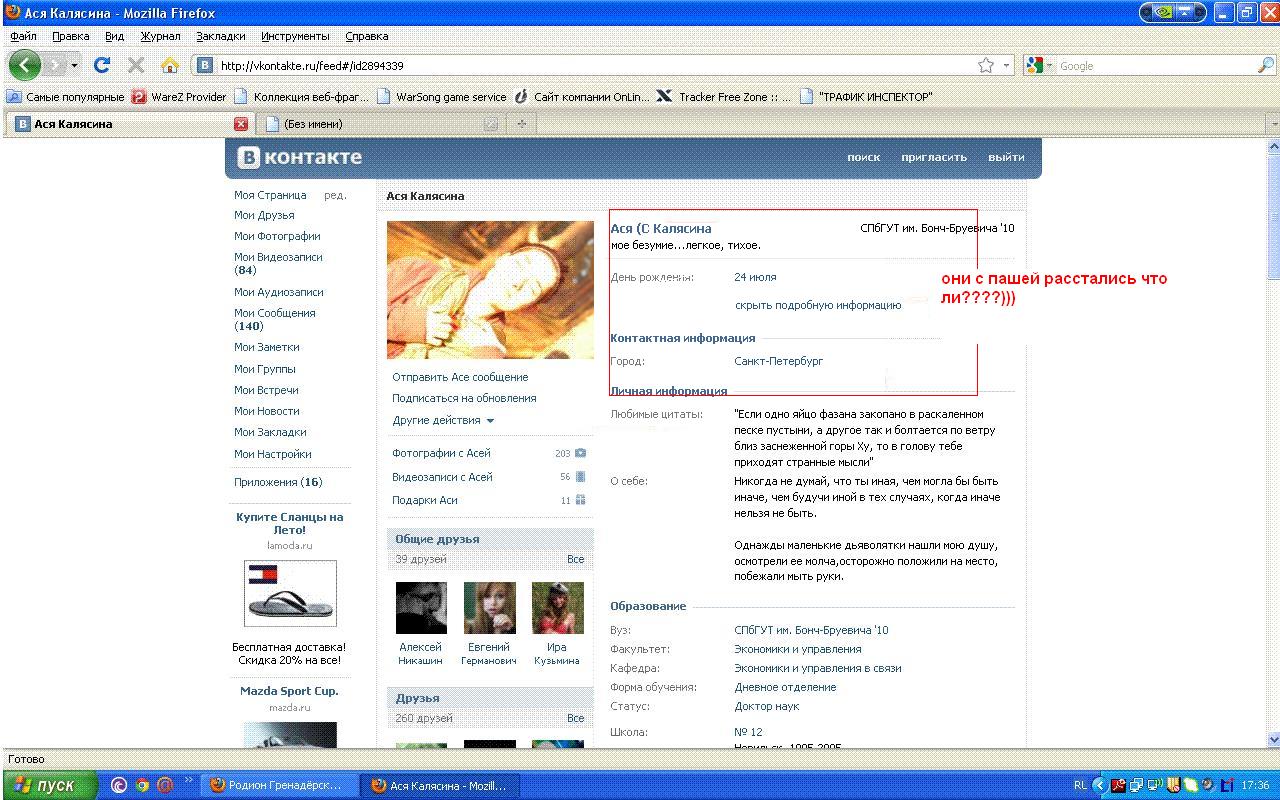Open the URL history dropdown arrow
This screenshot has width=1280, height=800.
(1007, 65)
